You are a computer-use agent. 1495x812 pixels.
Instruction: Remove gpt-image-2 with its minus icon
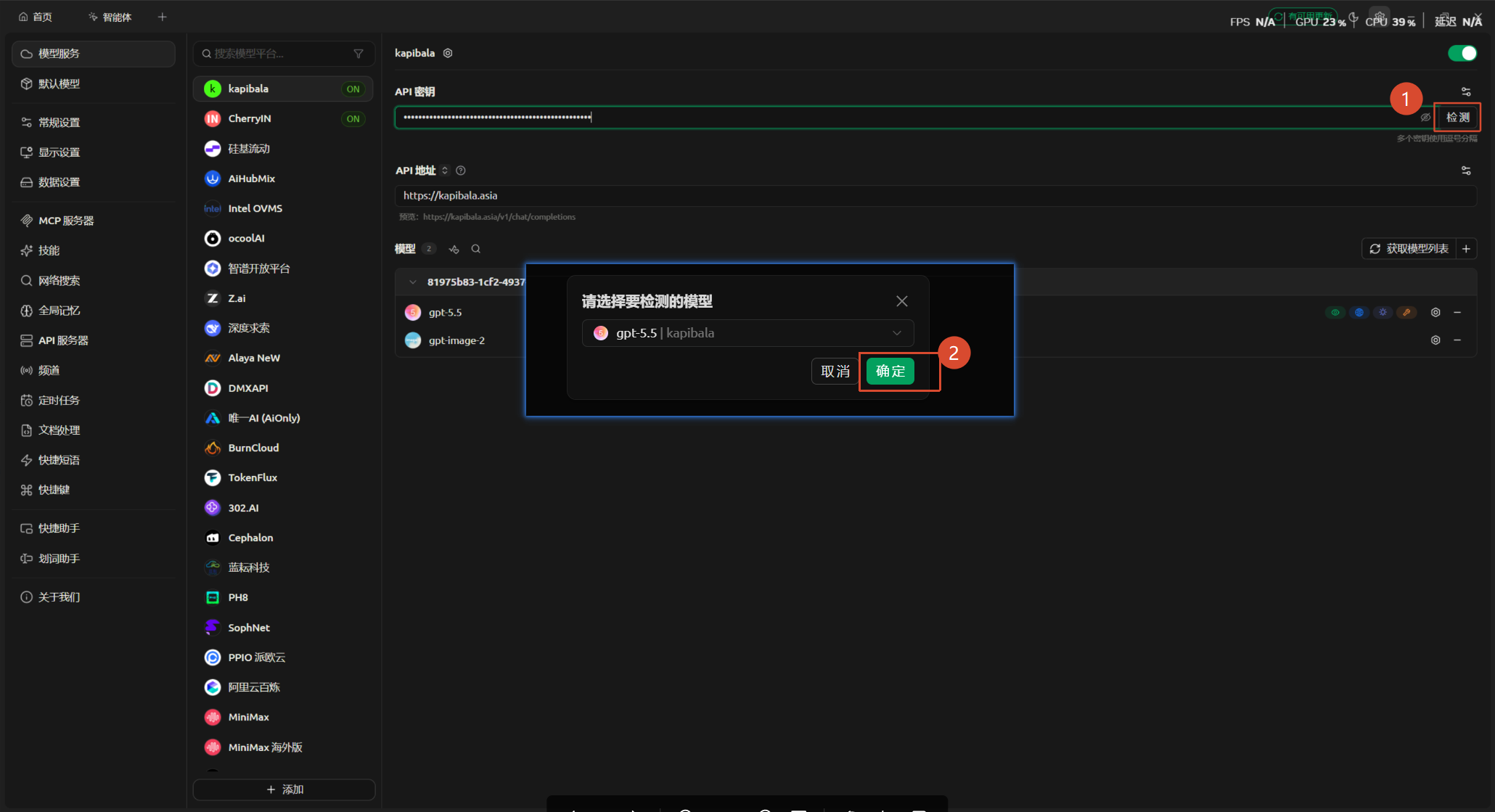click(x=1457, y=340)
